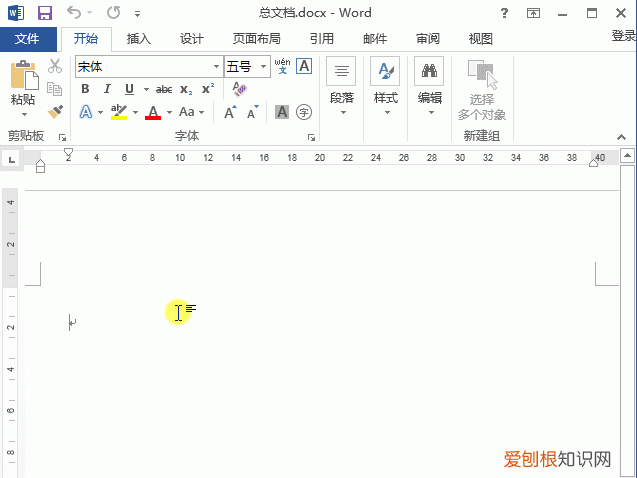Image resolution: width=637 pixels, height=478 pixels.
Task: Click the Copy icon
Action: 54,89
